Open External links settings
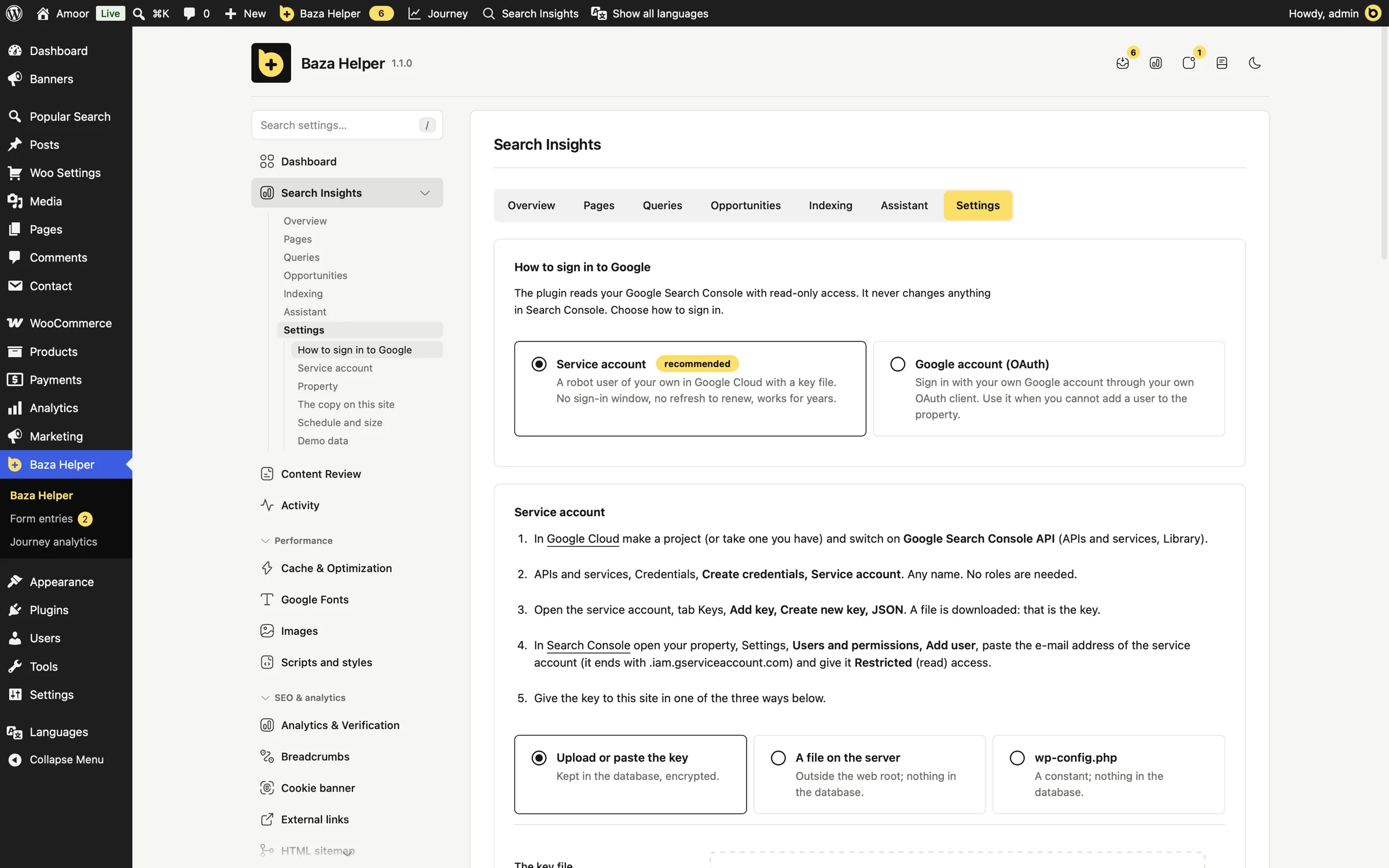The width and height of the screenshot is (1389, 868). click(347, 819)
